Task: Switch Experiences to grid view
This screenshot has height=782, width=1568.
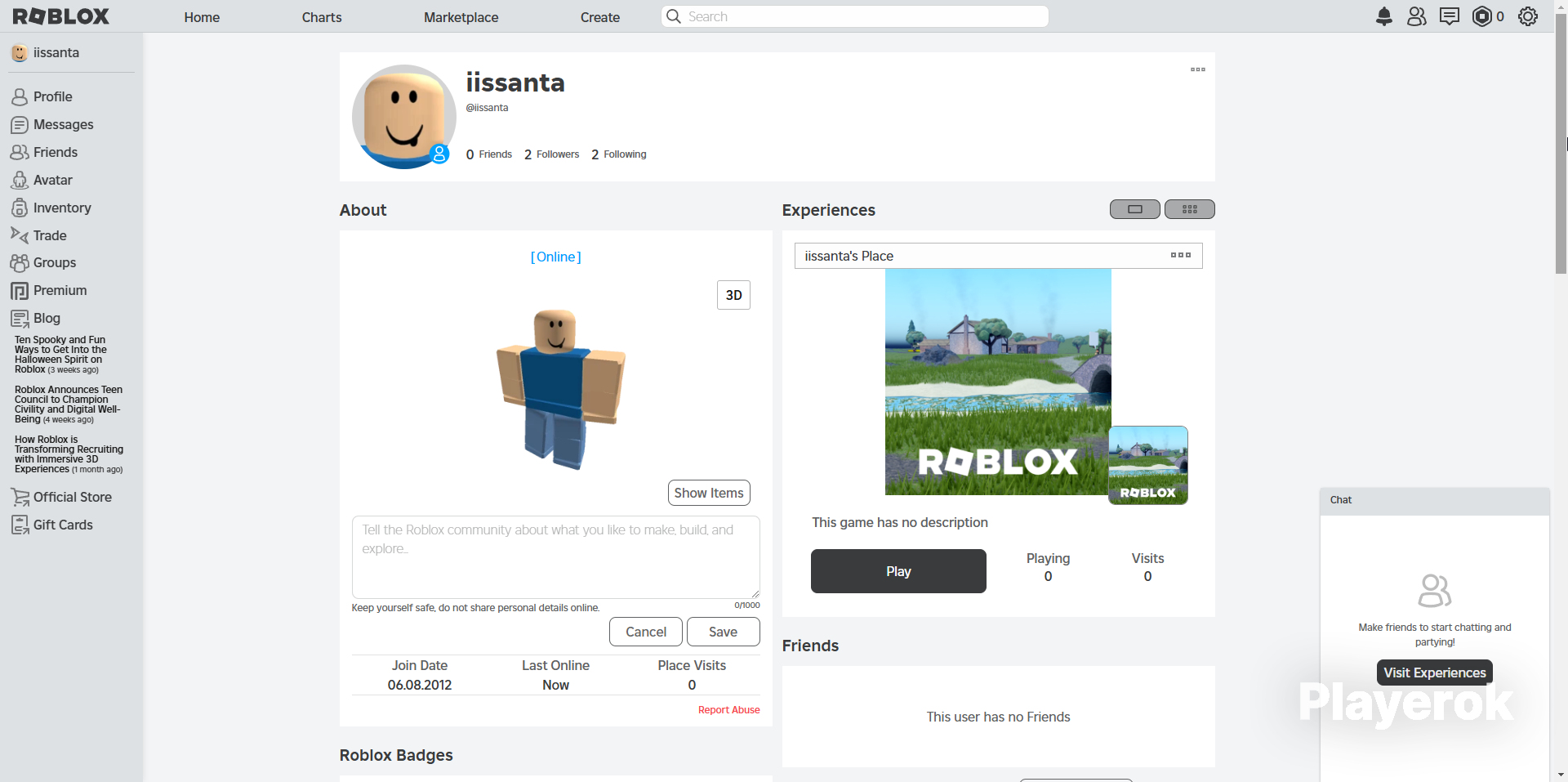Action: point(1189,209)
